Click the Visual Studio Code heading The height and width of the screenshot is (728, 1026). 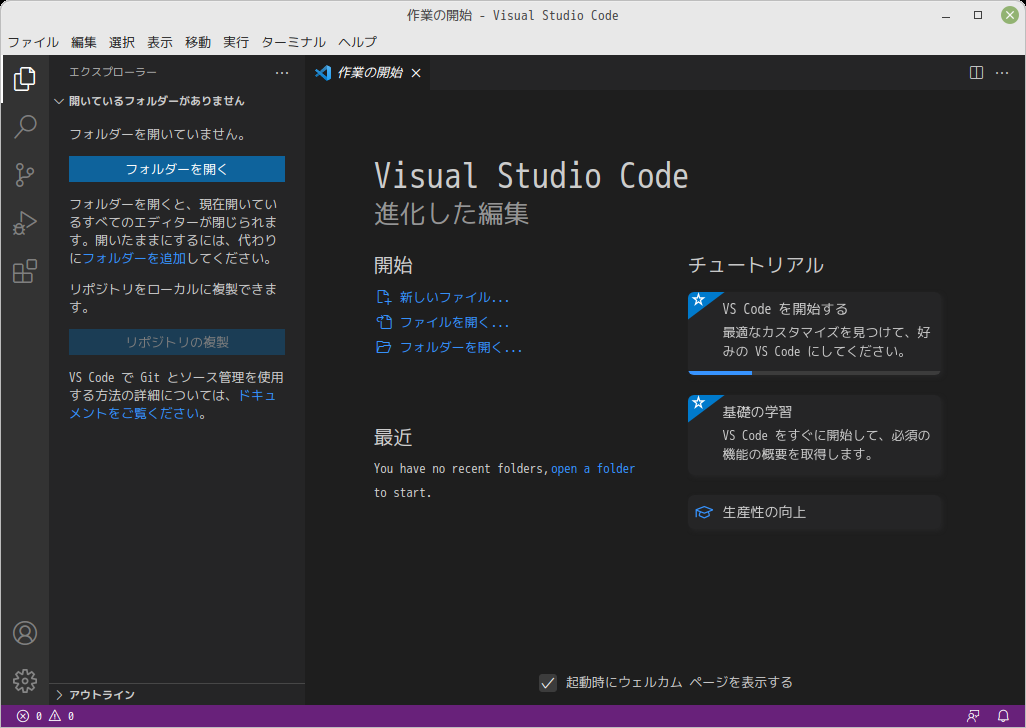pyautogui.click(x=531, y=176)
